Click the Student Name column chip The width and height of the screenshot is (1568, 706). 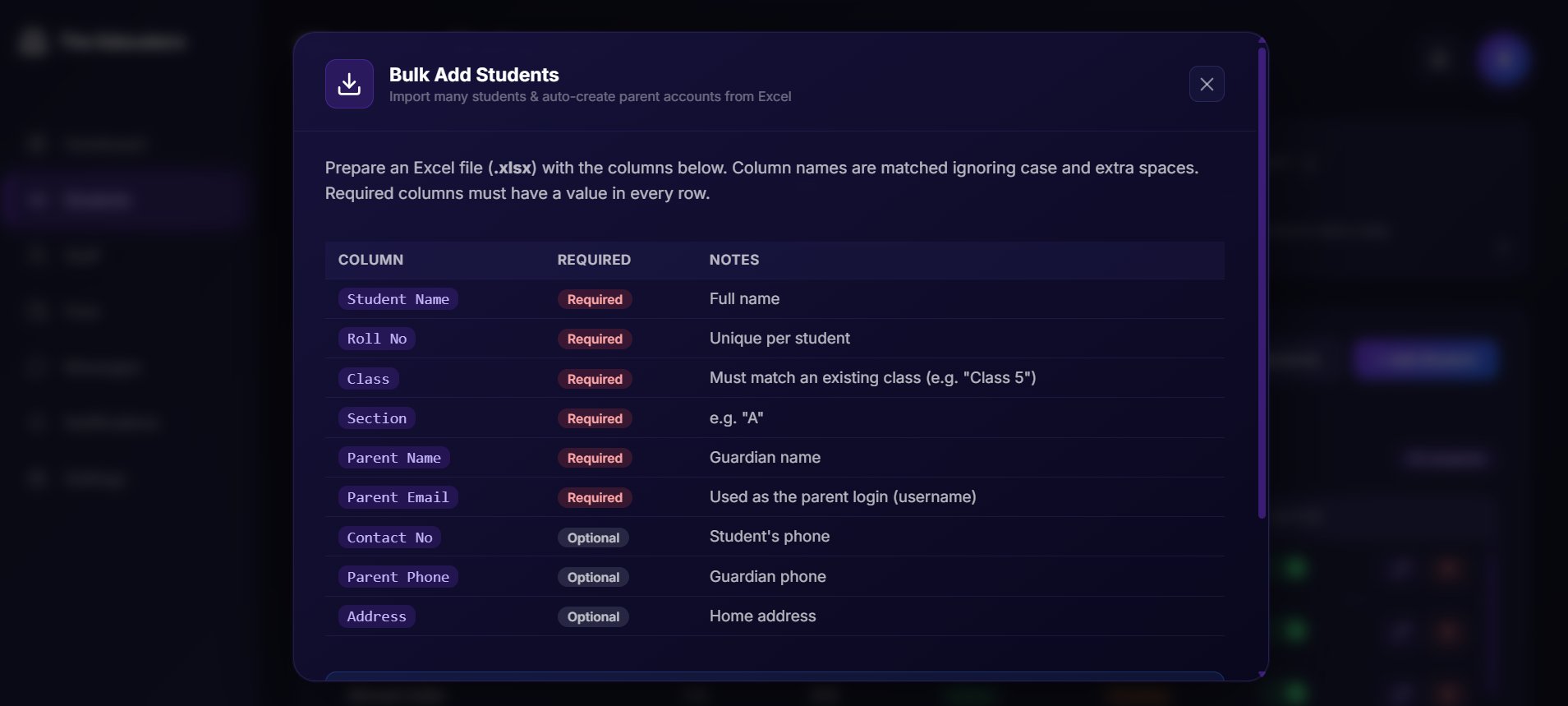(x=398, y=299)
